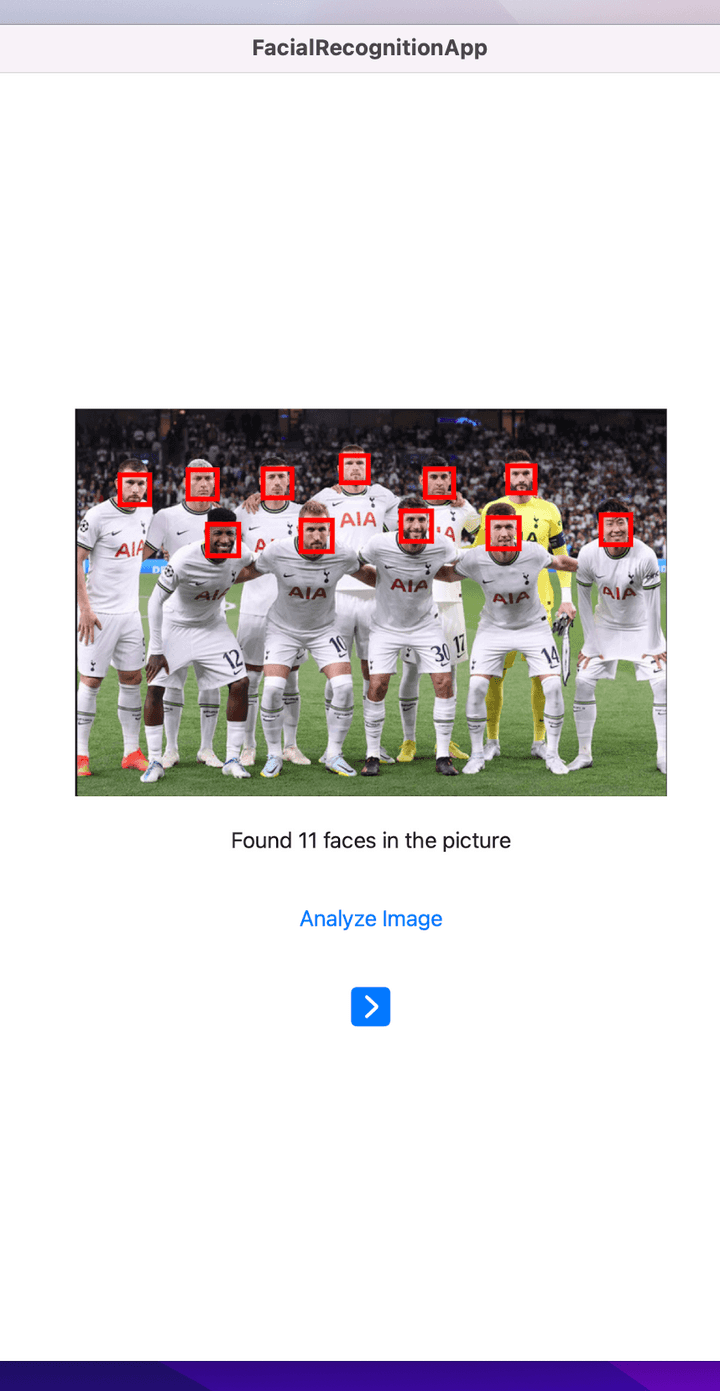Screen dimensions: 720x1391
Task: Select face box beside the goalkeeper's right shoulder
Action: [439, 483]
